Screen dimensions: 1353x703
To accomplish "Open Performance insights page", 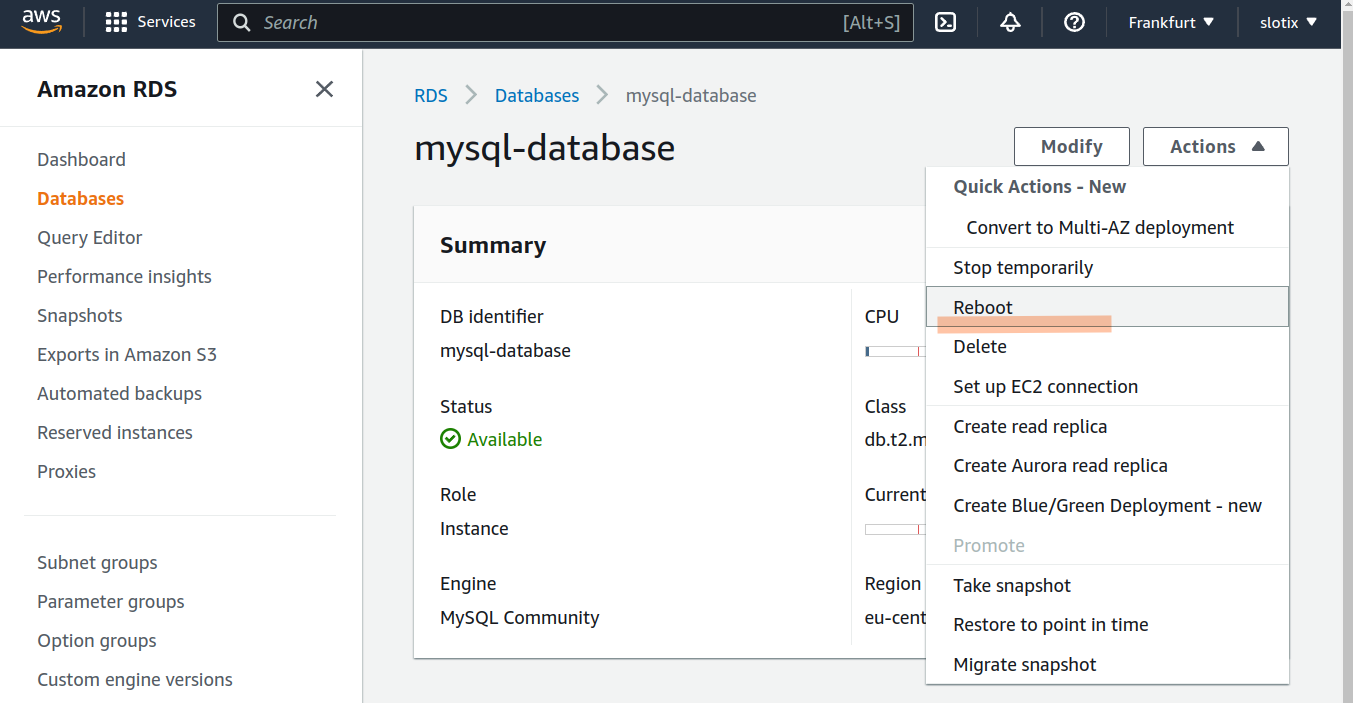I will click(x=124, y=277).
